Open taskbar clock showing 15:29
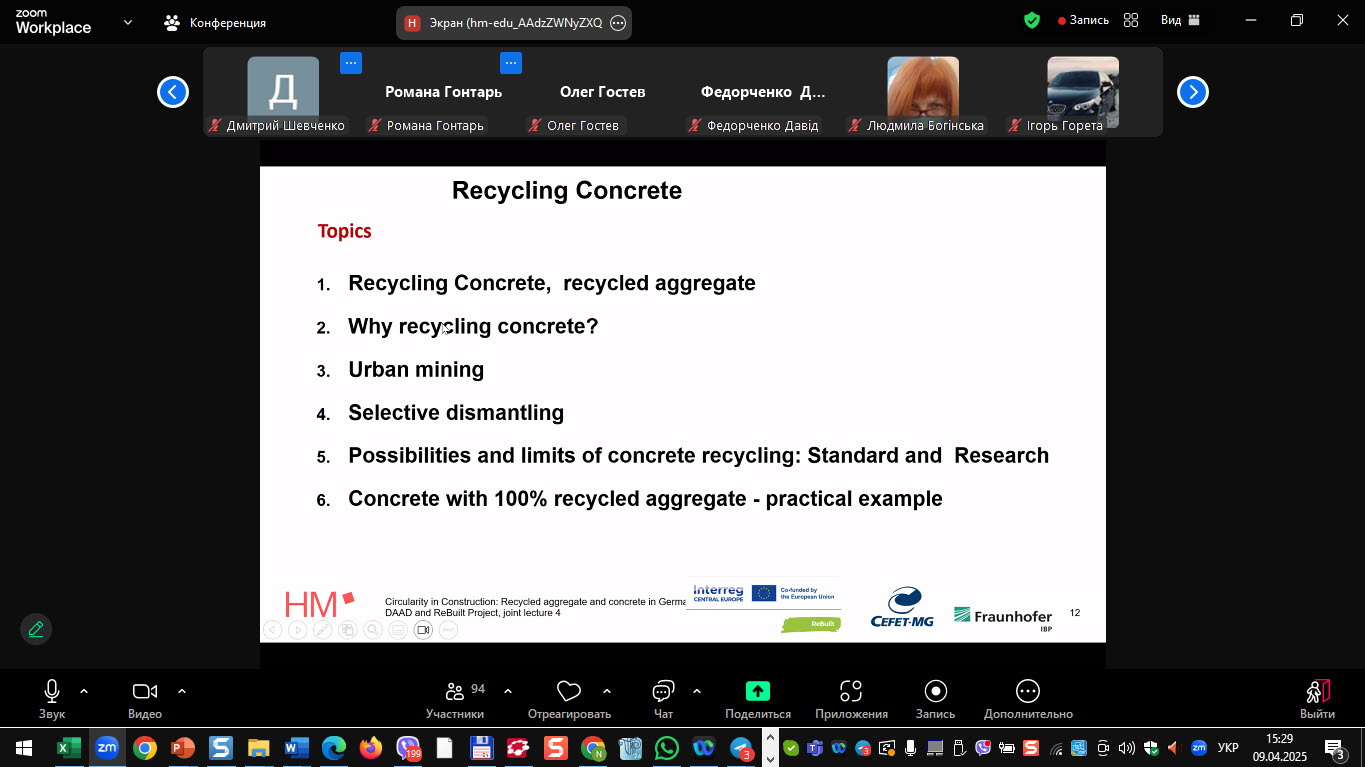This screenshot has width=1365, height=767. 1279,747
